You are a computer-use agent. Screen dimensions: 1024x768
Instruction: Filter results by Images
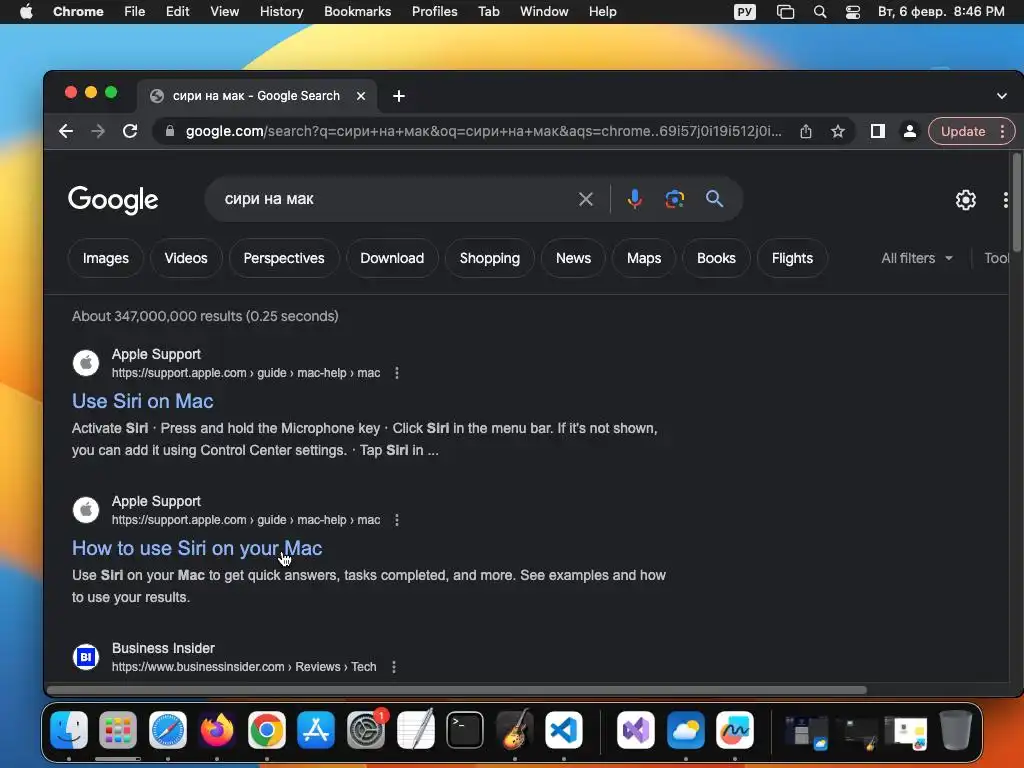coord(105,259)
